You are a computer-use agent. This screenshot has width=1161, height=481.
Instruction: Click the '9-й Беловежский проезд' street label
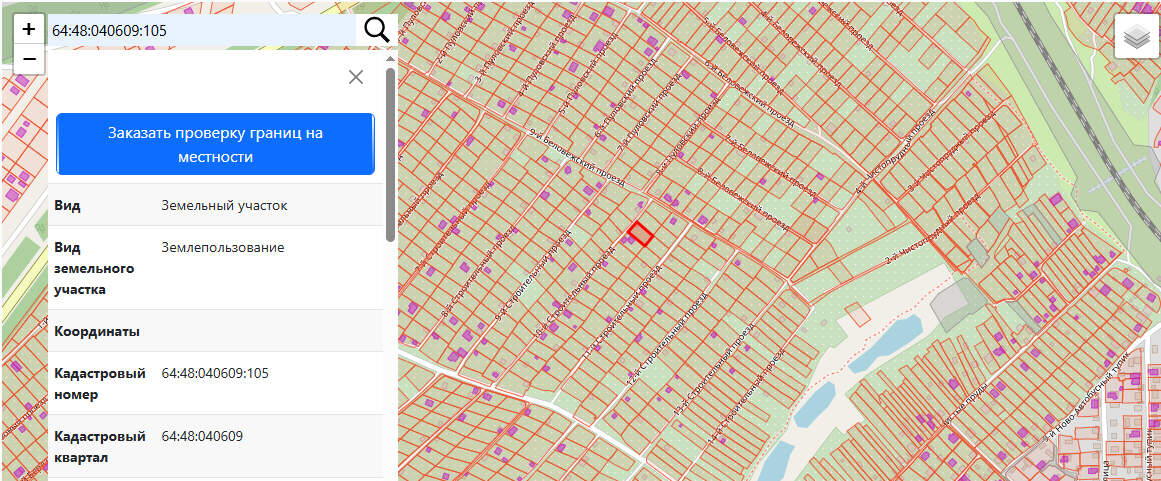(x=578, y=158)
